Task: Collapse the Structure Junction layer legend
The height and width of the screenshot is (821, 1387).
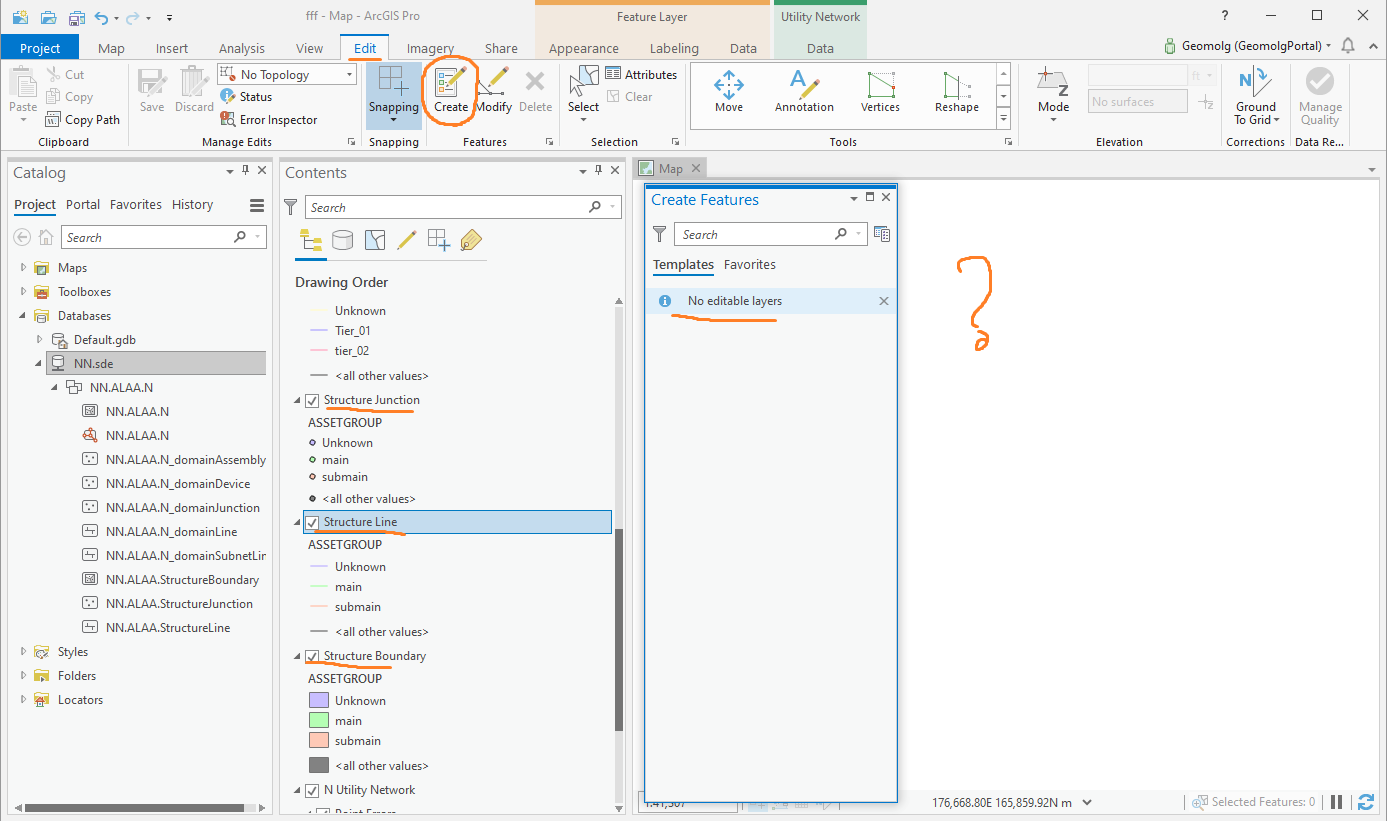Action: (297, 401)
